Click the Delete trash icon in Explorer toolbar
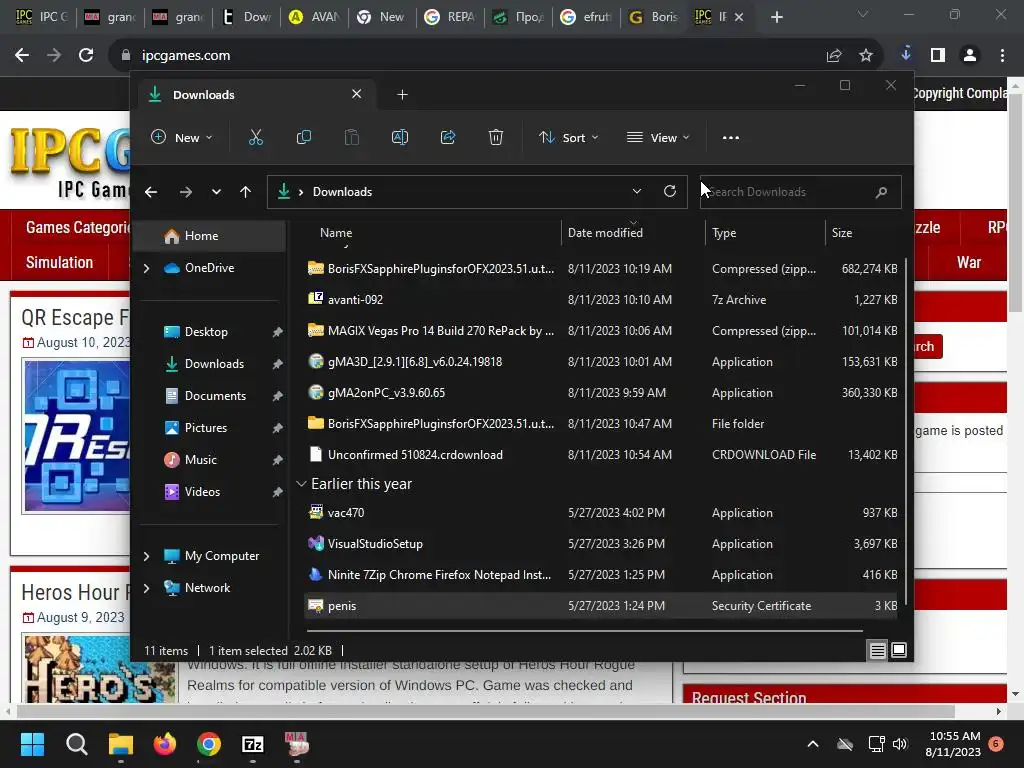 point(496,138)
